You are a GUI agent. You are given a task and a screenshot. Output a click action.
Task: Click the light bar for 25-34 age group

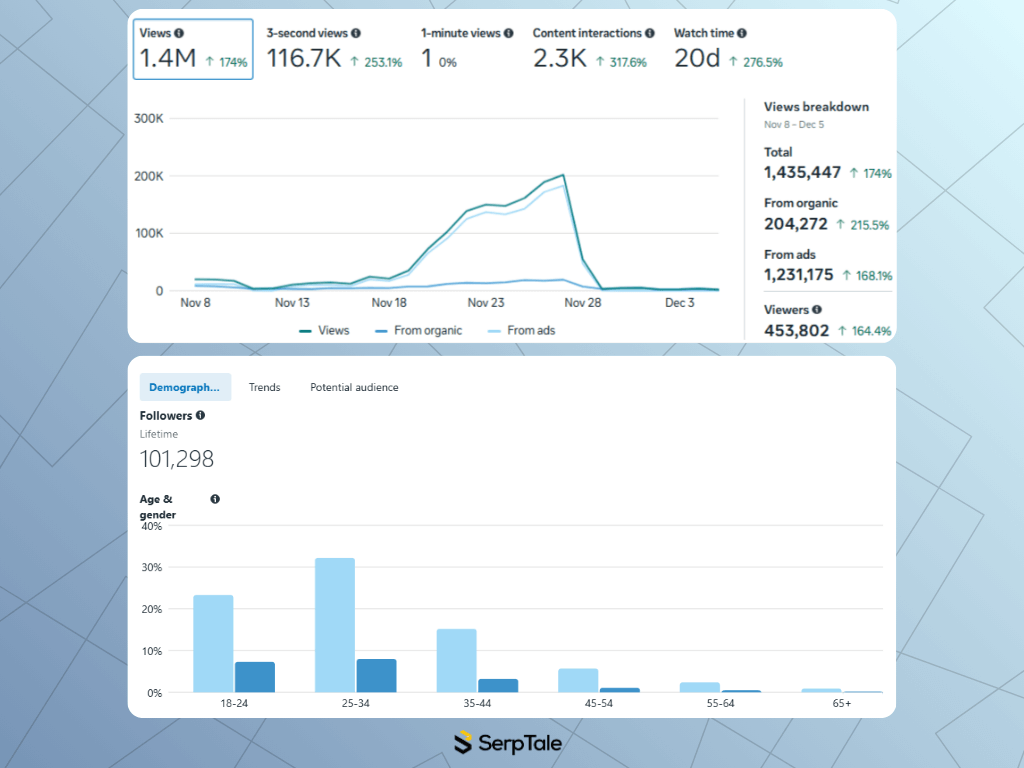click(335, 625)
